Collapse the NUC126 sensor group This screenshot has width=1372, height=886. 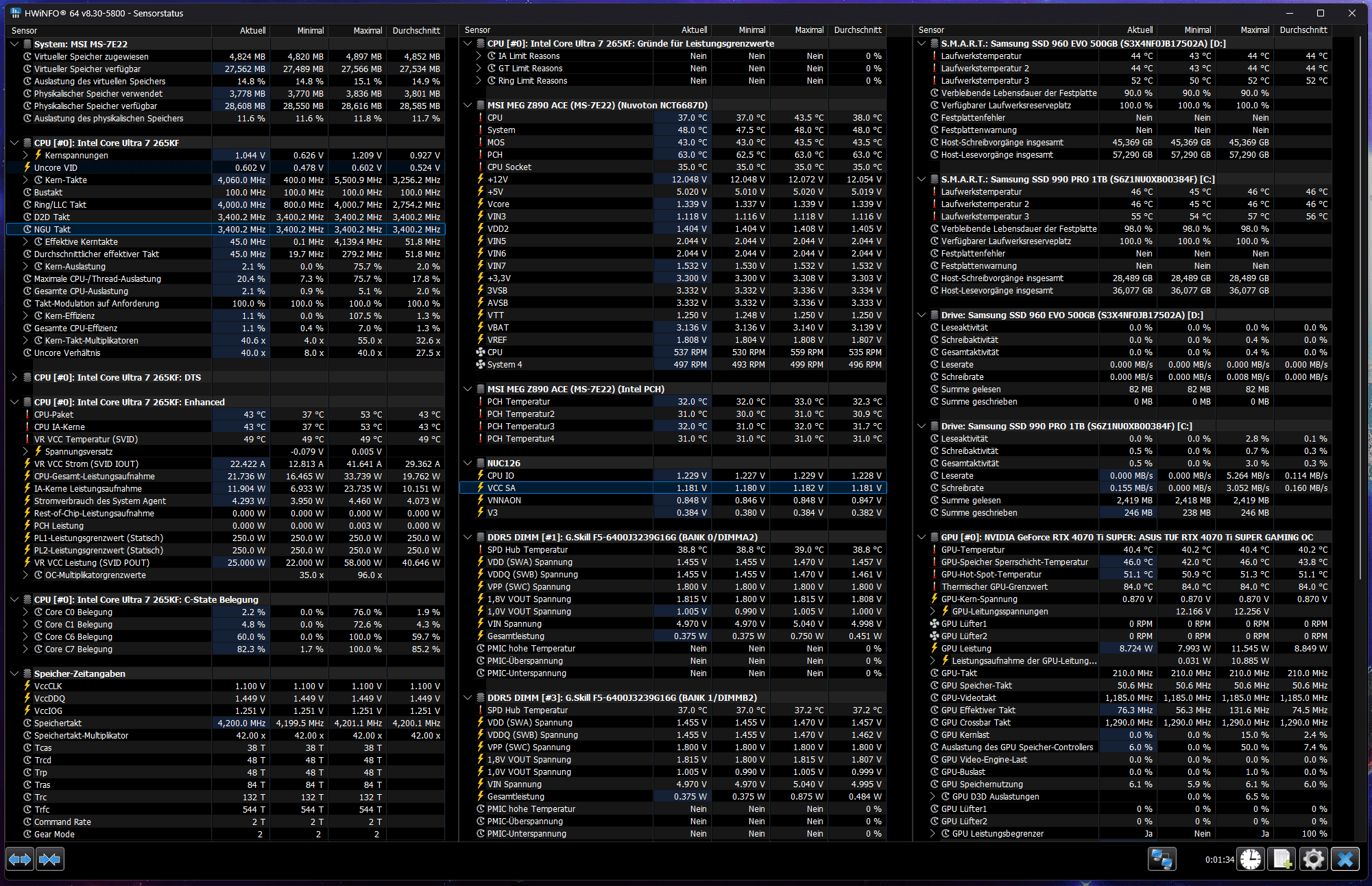click(468, 464)
